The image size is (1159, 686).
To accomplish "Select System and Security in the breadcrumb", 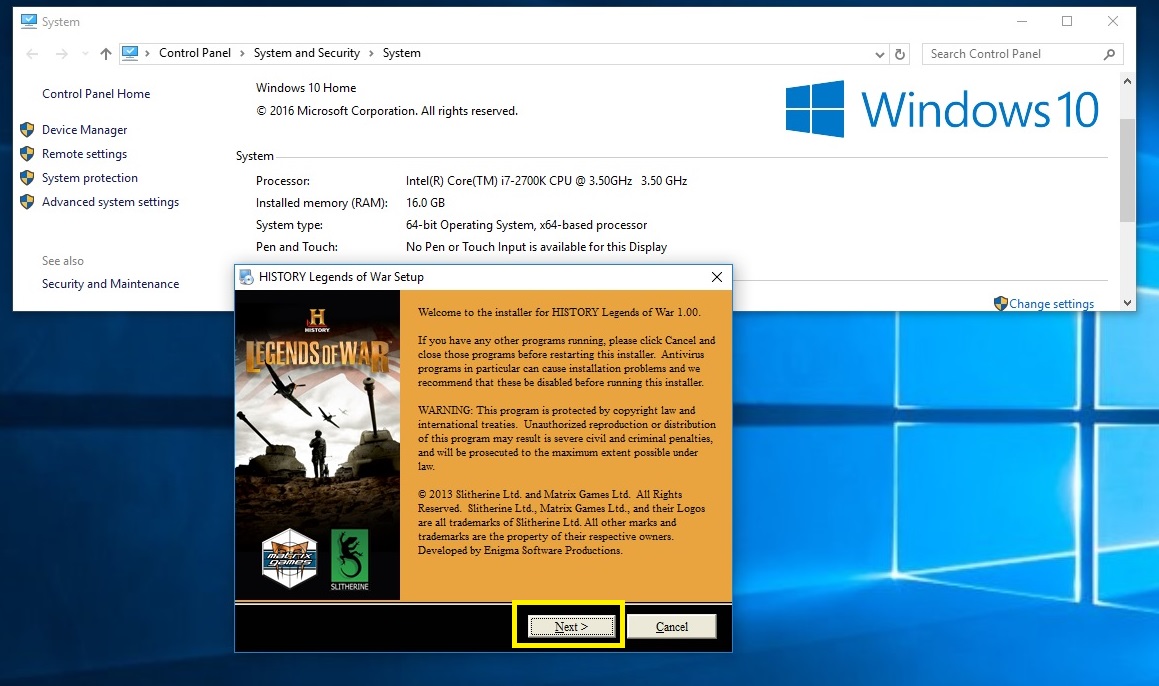I will click(307, 52).
